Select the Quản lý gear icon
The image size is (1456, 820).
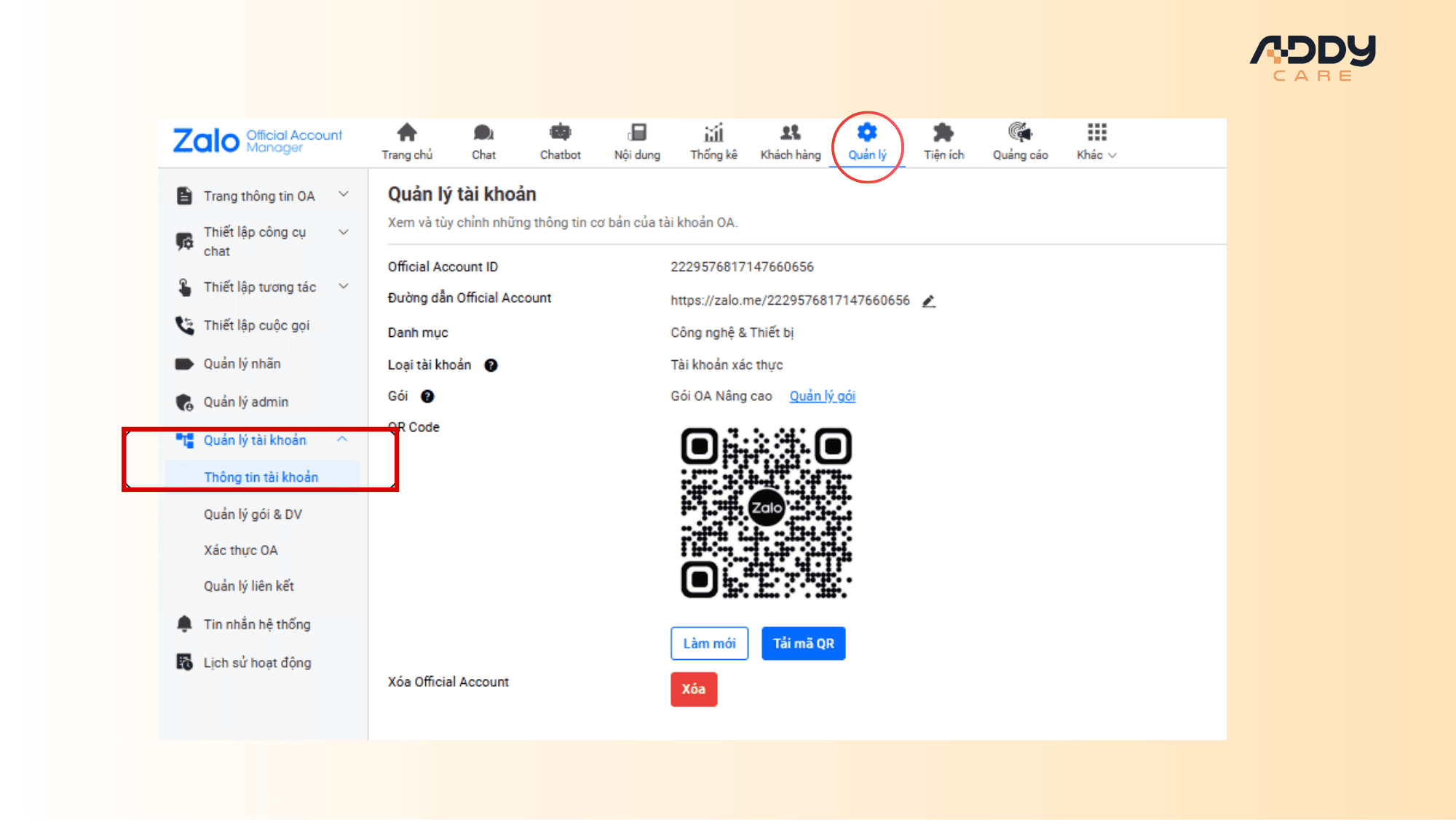click(867, 132)
